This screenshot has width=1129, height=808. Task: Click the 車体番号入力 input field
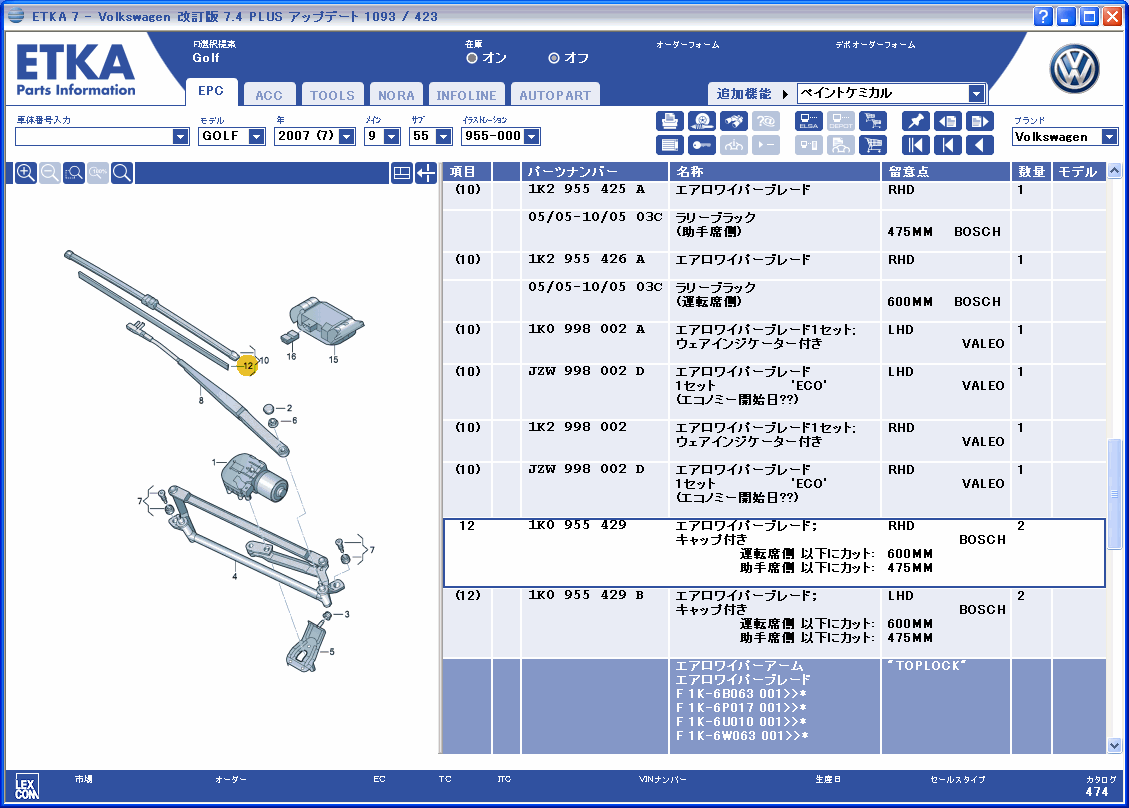click(94, 137)
